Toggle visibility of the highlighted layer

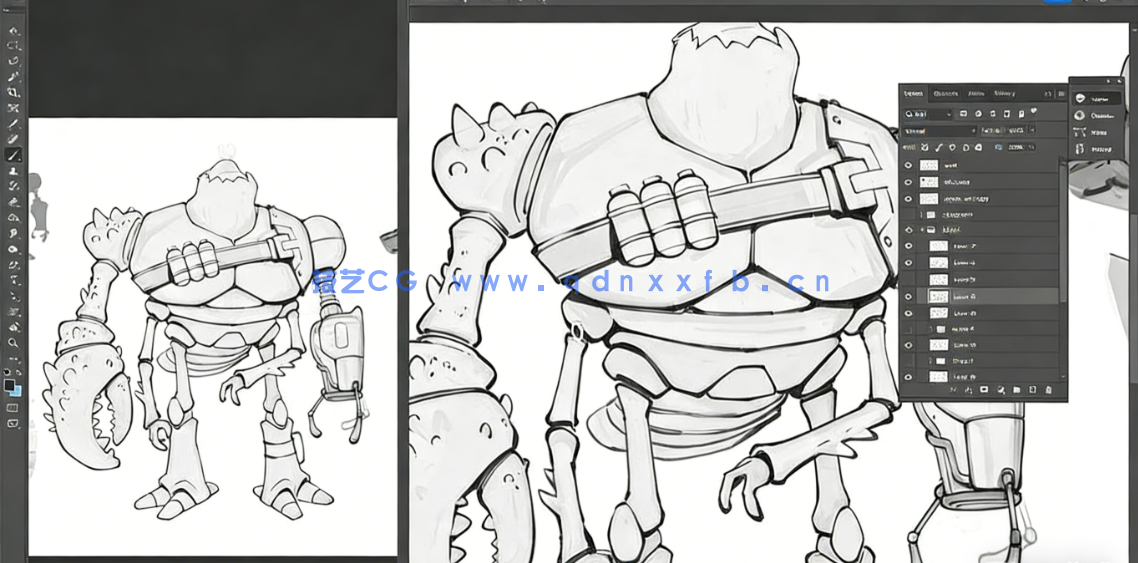pyautogui.click(x=909, y=296)
